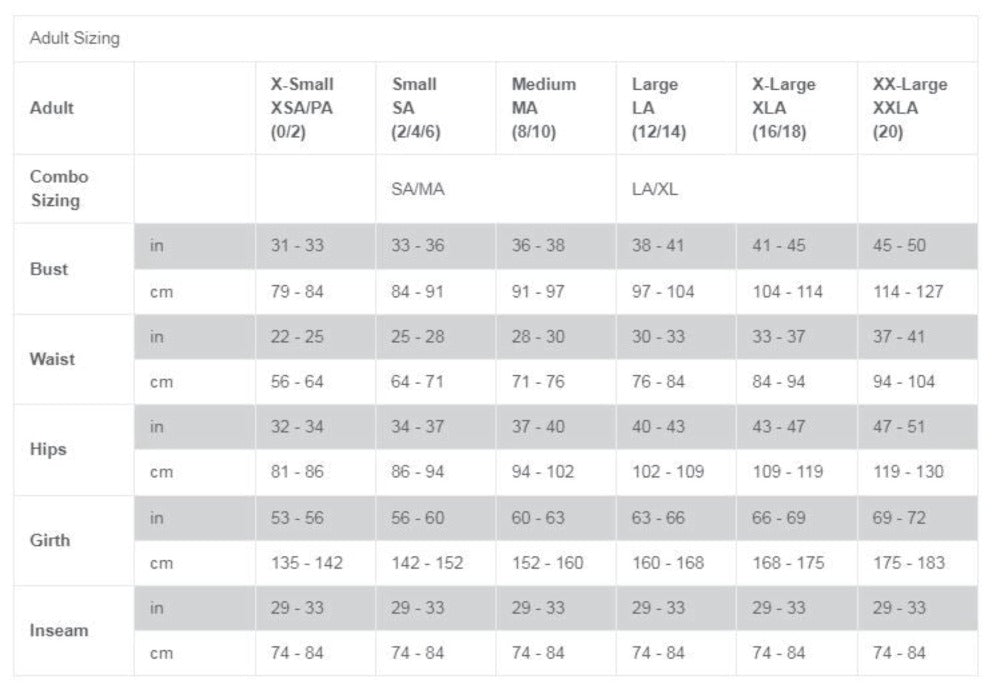The width and height of the screenshot is (1000, 700).
Task: Click the XX-Large XXLA (20) header
Action: (x=909, y=108)
